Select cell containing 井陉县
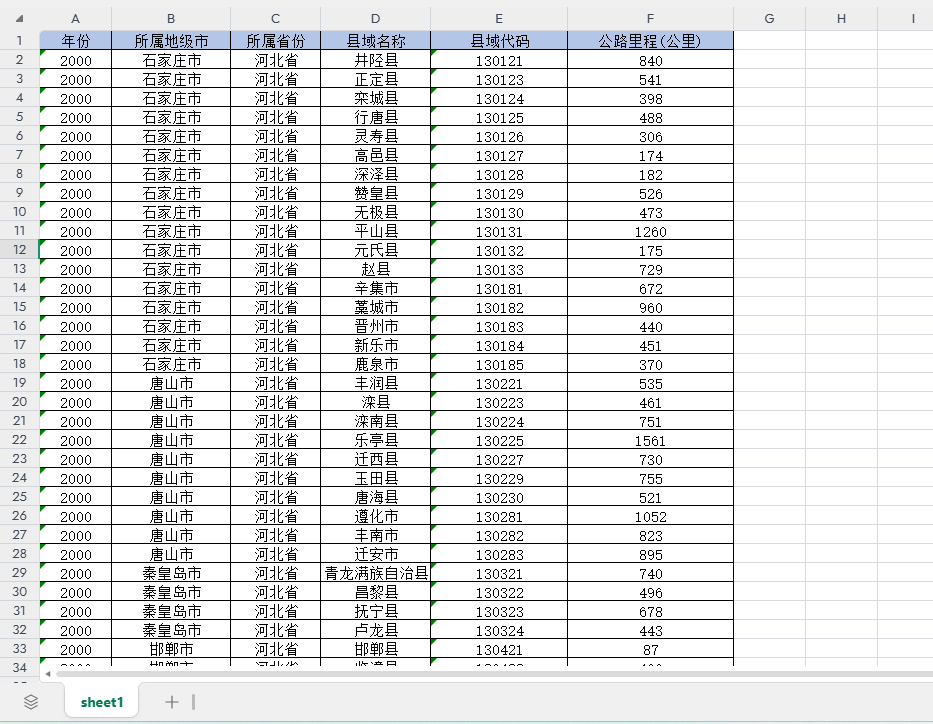Viewport: 933px width, 724px height. (375, 59)
